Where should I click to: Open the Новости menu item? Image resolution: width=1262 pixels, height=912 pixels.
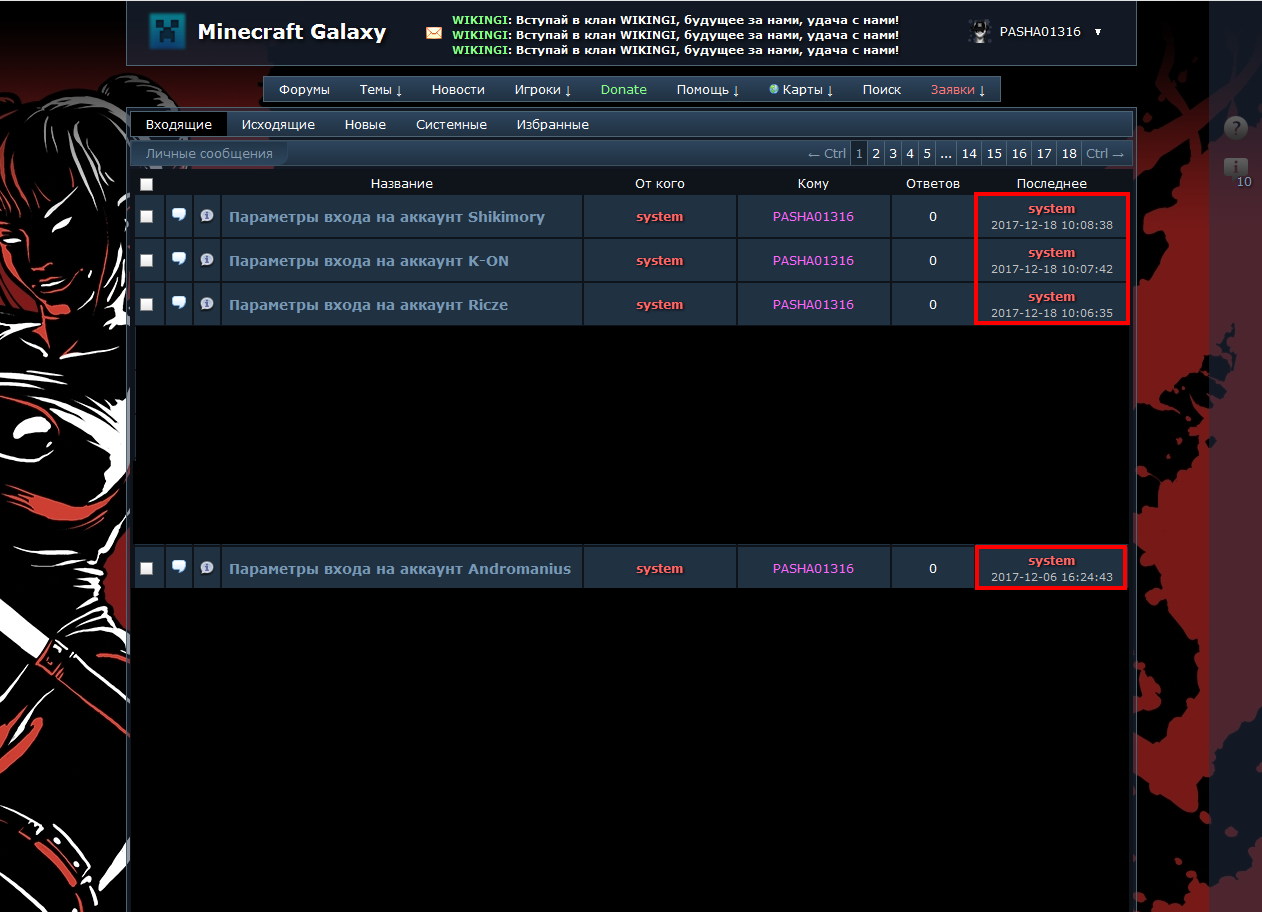tap(458, 90)
